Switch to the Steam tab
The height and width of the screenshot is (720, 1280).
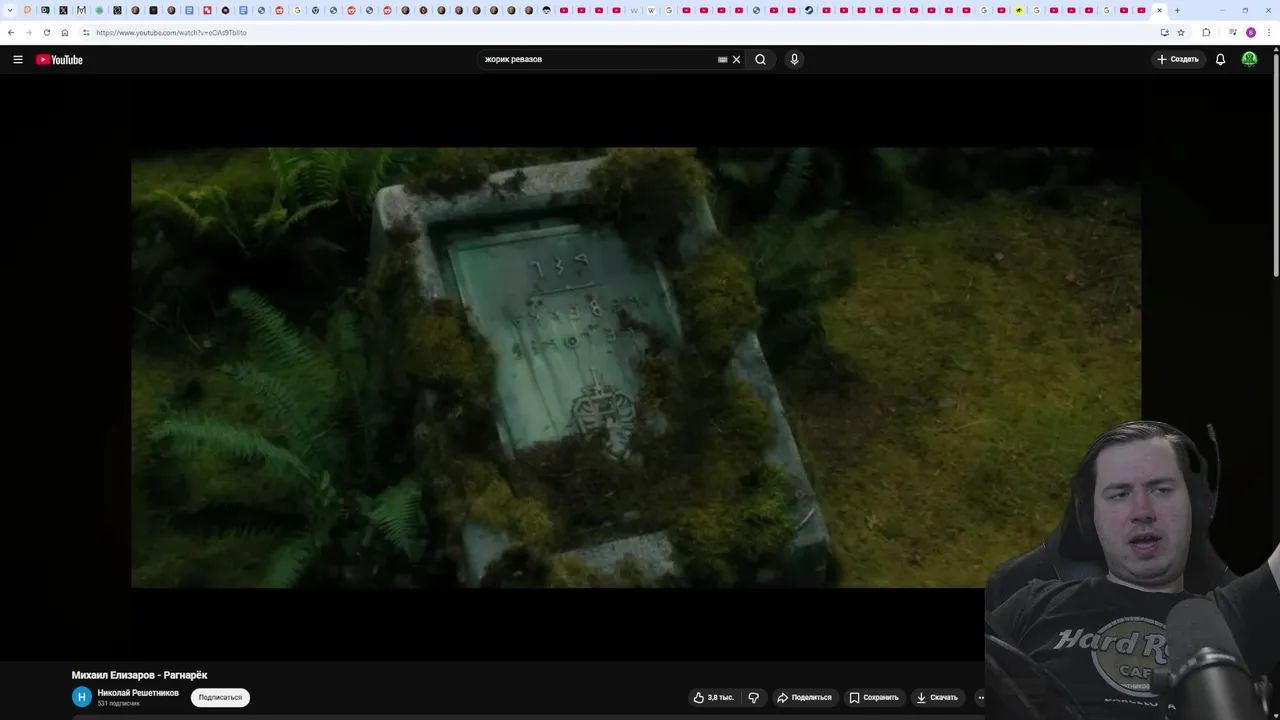coord(808,10)
